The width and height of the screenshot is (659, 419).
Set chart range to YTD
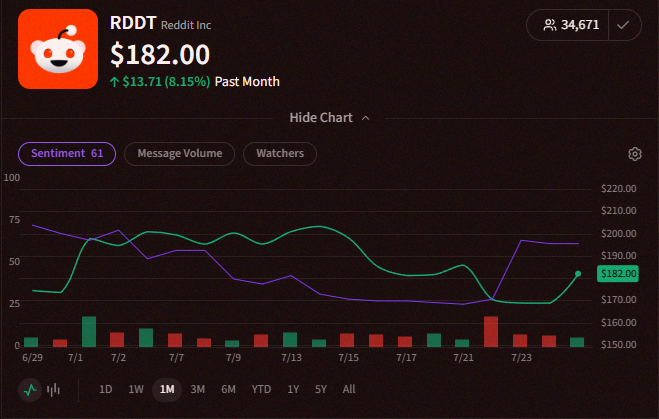point(261,390)
